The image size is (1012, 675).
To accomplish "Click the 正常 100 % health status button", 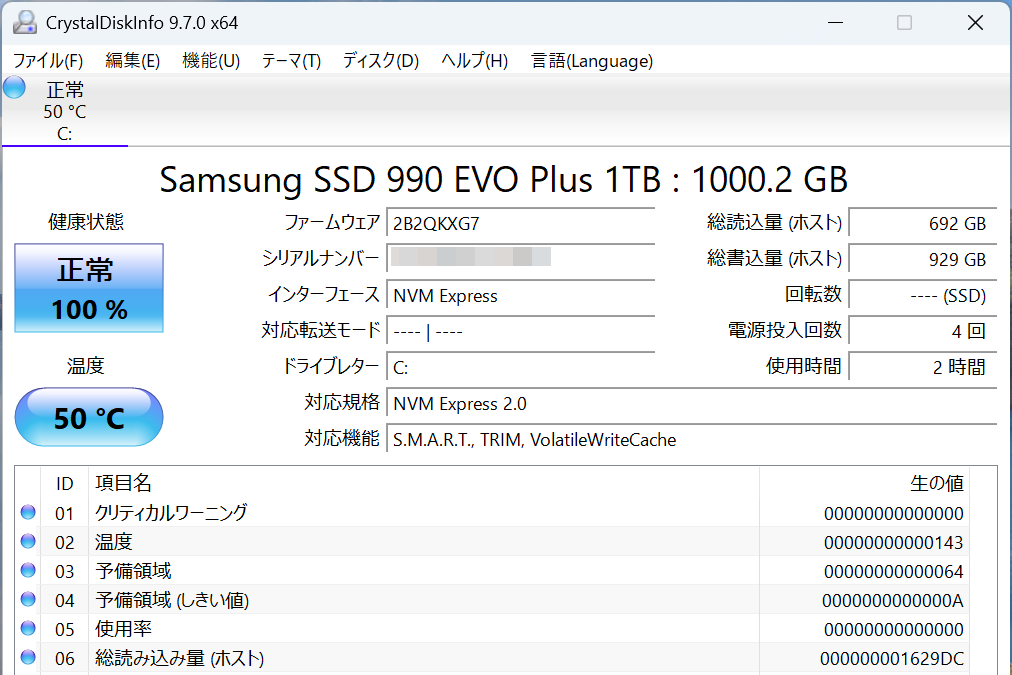I will [89, 288].
